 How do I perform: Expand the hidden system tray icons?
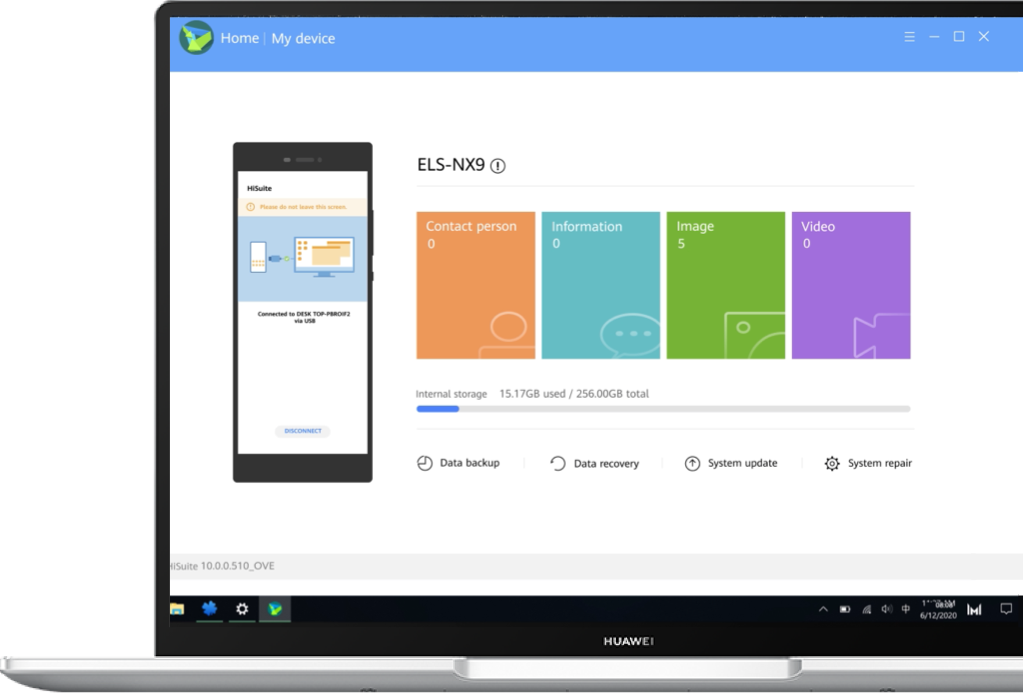click(823, 609)
